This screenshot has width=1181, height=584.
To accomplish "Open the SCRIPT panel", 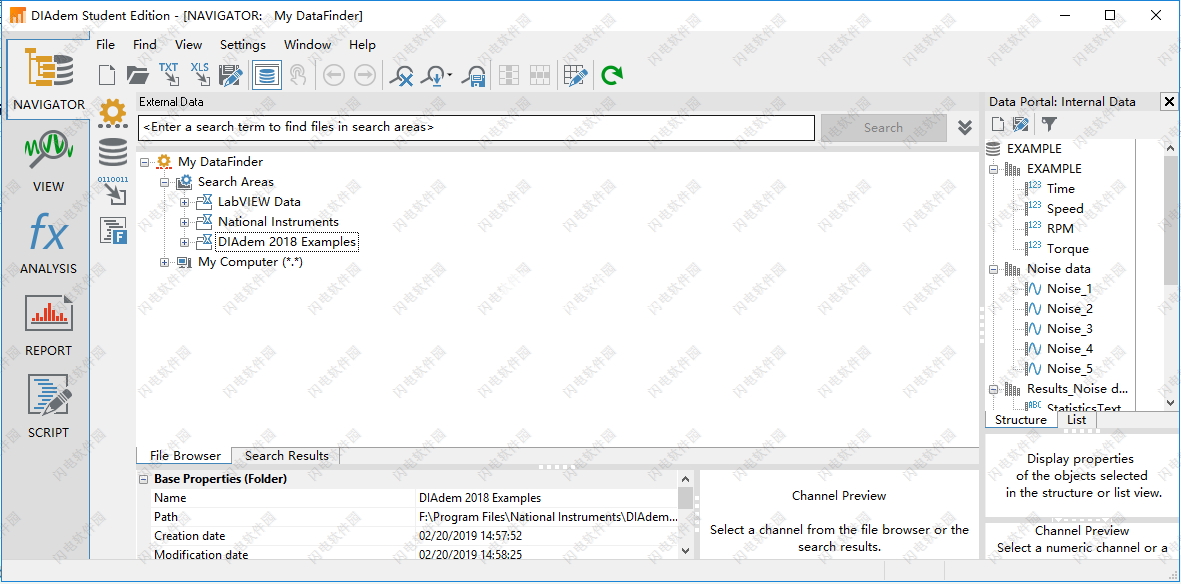I will tap(48, 406).
